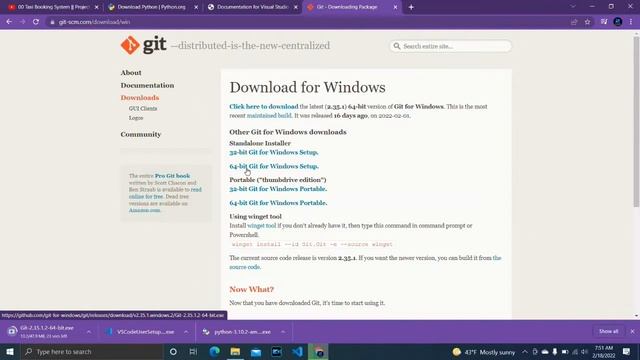Click Type here to search box
Screen dimensions: 640x360
pos(92,351)
